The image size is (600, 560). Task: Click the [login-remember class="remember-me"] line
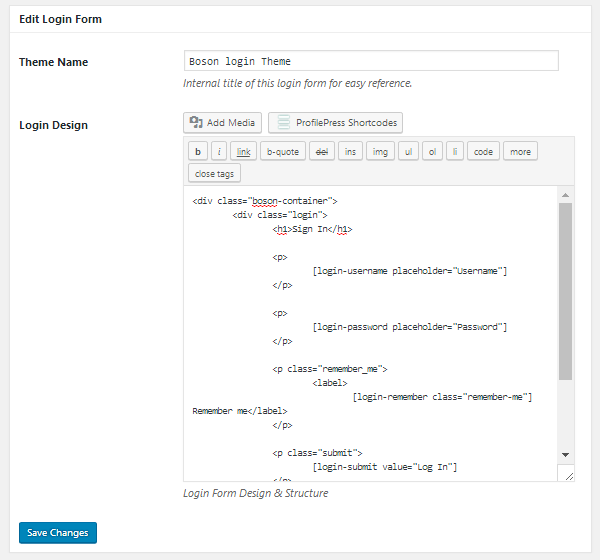click(442, 397)
